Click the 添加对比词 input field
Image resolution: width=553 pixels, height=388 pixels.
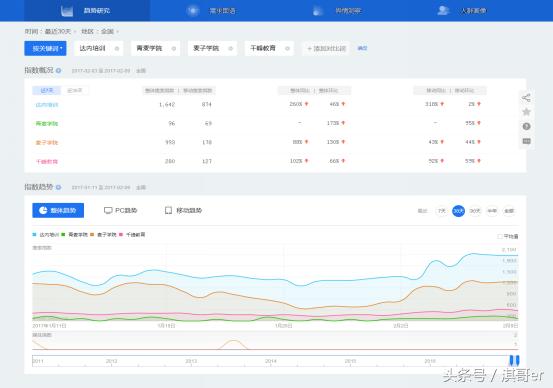(326, 48)
